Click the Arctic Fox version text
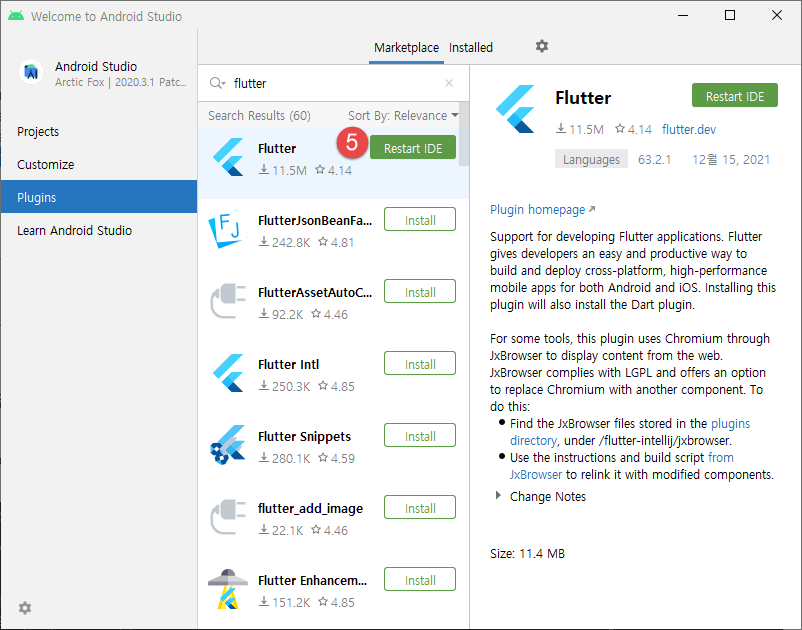802x630 pixels. [x=121, y=82]
